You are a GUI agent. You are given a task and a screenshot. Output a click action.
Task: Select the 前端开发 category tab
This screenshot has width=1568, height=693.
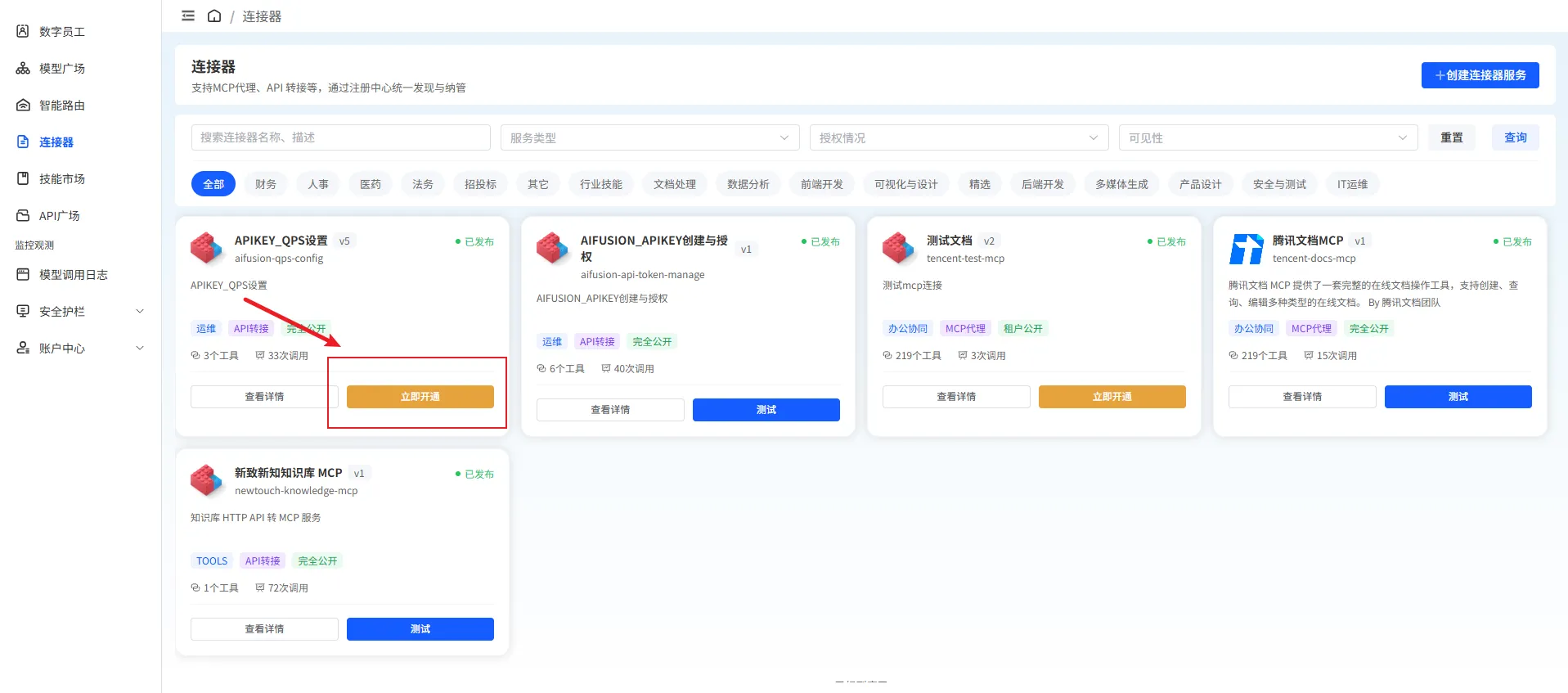822,184
